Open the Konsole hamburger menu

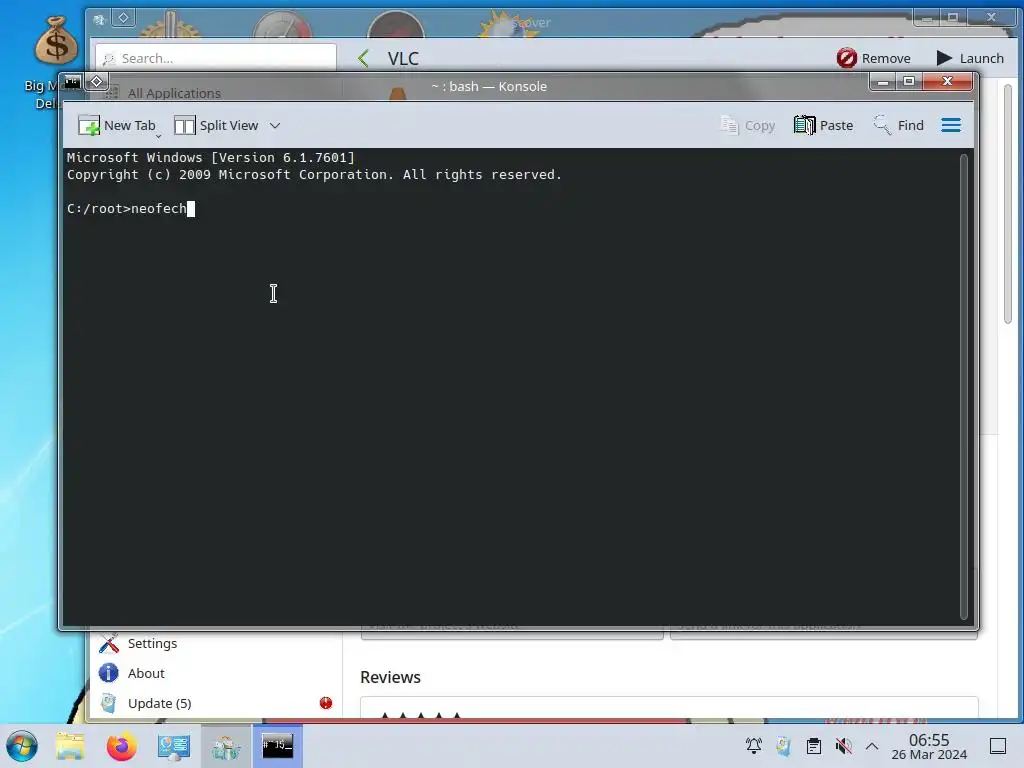[x=951, y=125]
